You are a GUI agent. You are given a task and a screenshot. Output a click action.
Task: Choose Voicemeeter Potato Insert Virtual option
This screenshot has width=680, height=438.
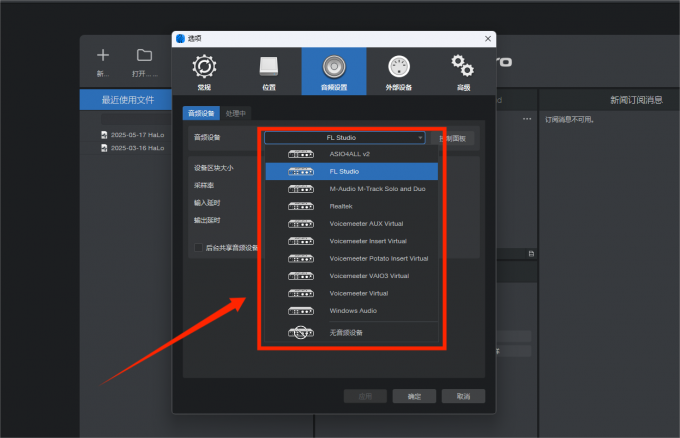coord(351,258)
